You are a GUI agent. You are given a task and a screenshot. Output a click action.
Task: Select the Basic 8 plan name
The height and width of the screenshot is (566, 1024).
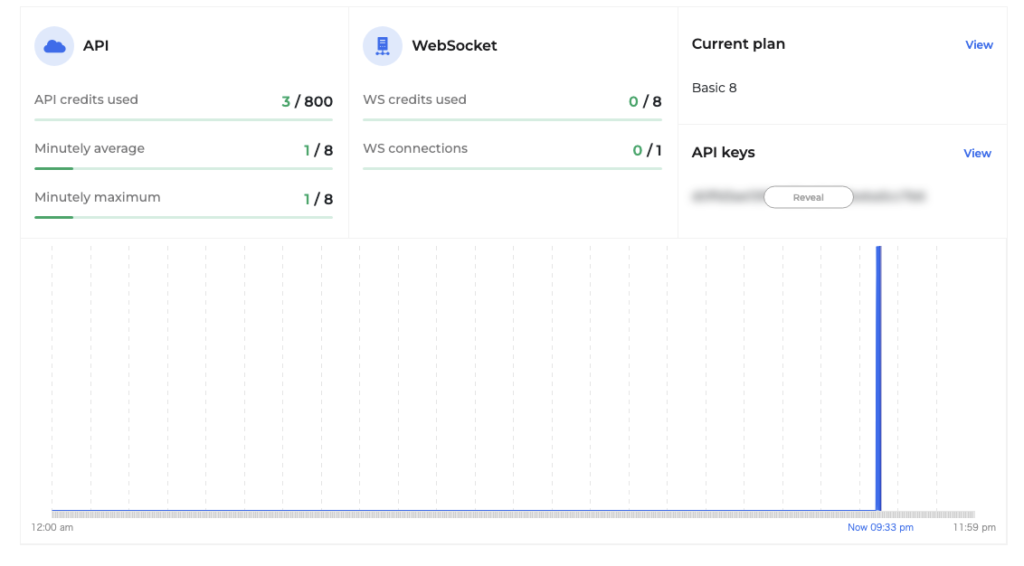pos(714,88)
